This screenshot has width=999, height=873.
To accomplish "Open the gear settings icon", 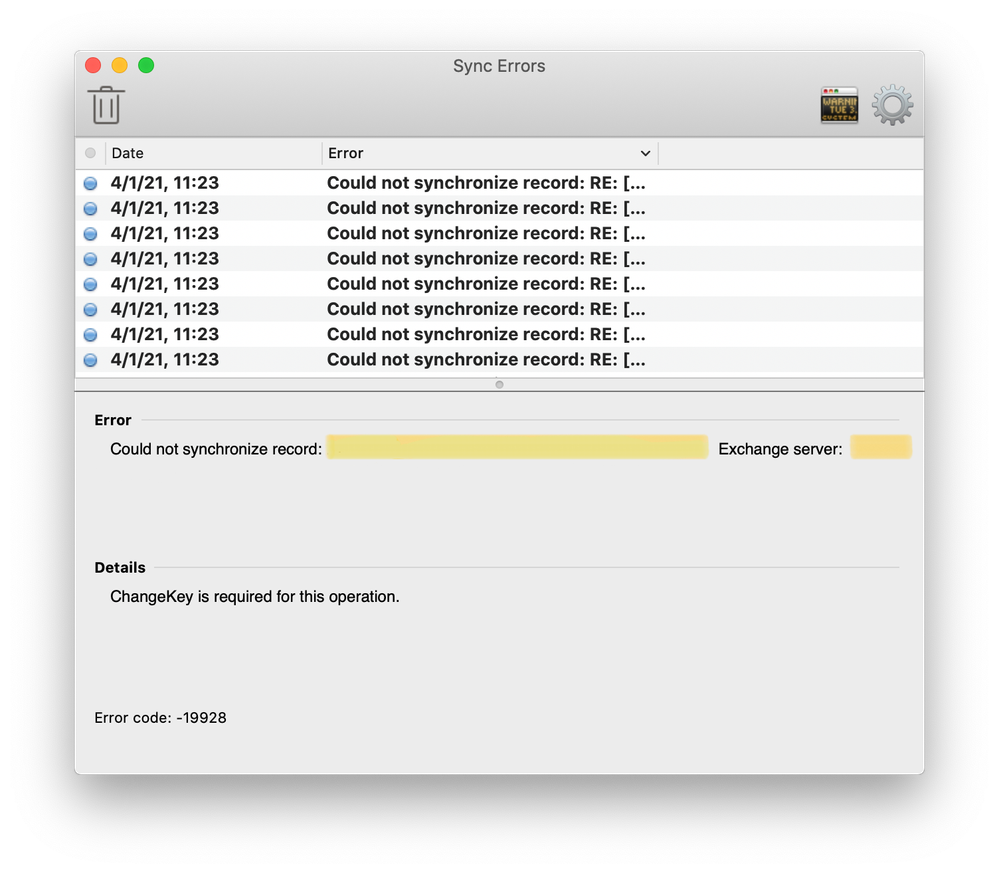I will pyautogui.click(x=892, y=105).
